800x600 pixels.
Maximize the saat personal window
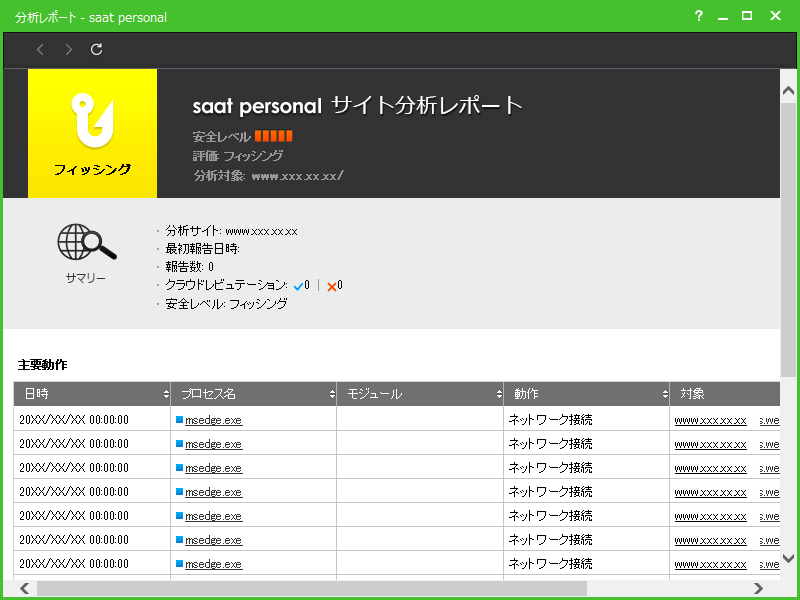coord(747,16)
